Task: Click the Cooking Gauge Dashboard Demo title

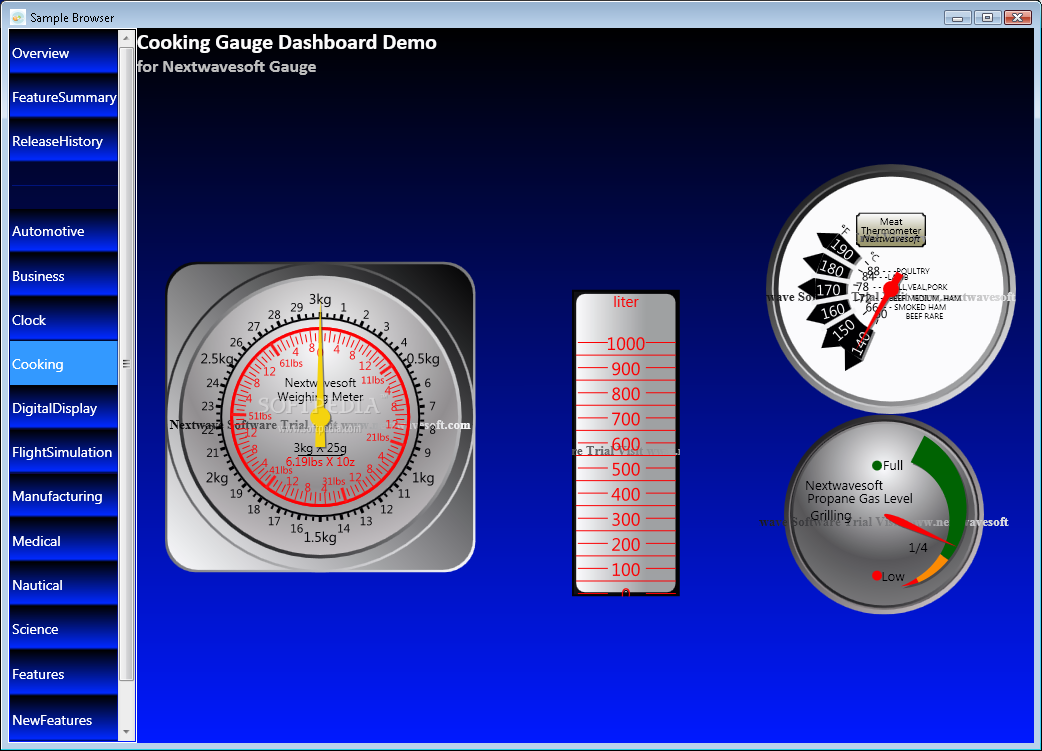Action: pyautogui.click(x=286, y=42)
